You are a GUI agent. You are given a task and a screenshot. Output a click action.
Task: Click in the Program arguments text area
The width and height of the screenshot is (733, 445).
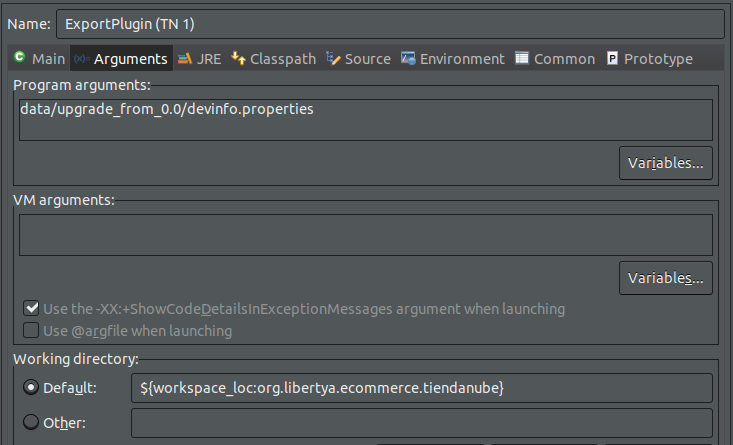(366, 120)
